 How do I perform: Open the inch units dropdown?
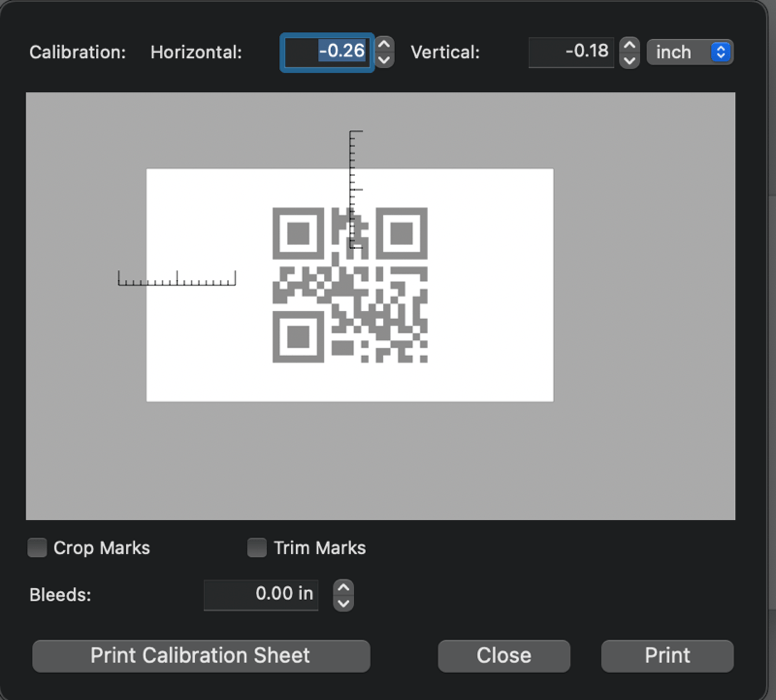690,52
